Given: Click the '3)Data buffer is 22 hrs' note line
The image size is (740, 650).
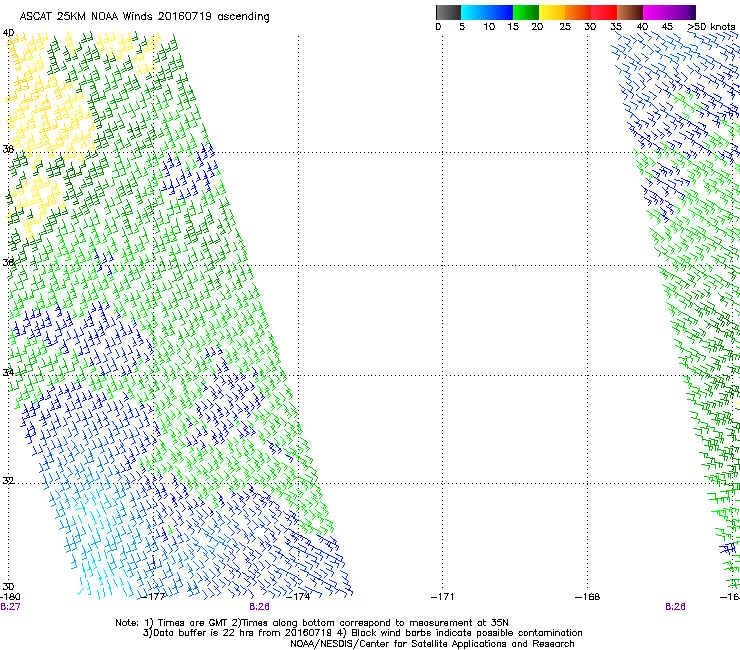Looking at the screenshot, I should (362, 633).
